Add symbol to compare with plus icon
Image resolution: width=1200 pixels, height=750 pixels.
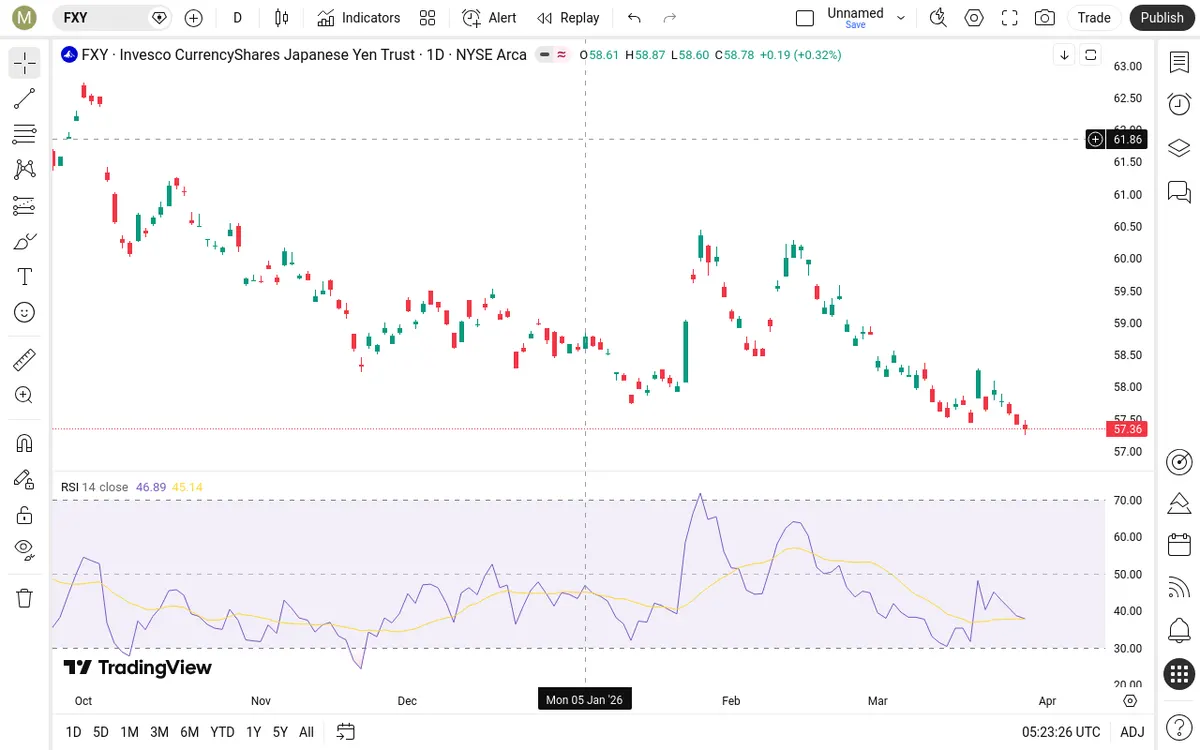coord(194,17)
